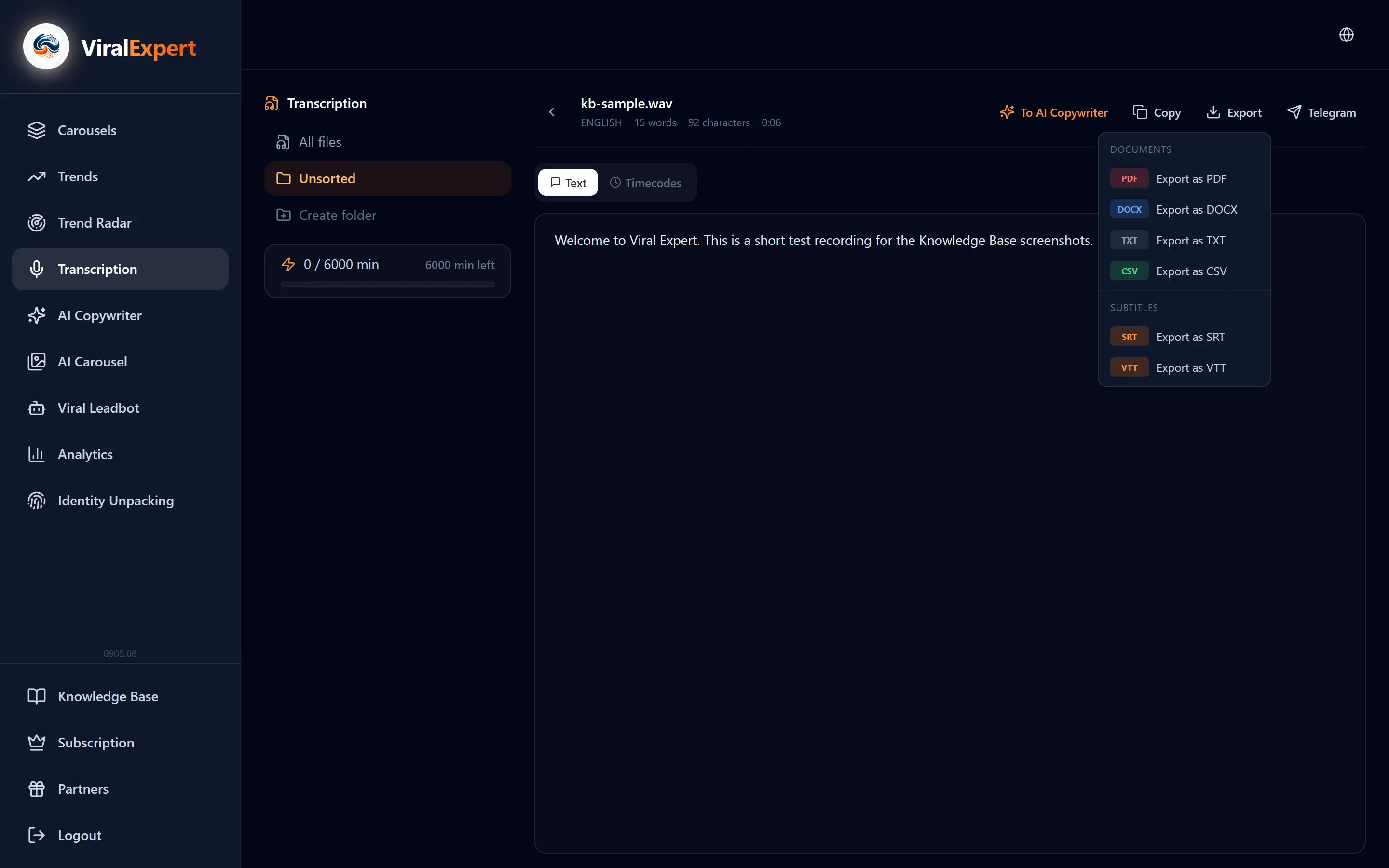Click the version number 0905.08

point(120,653)
